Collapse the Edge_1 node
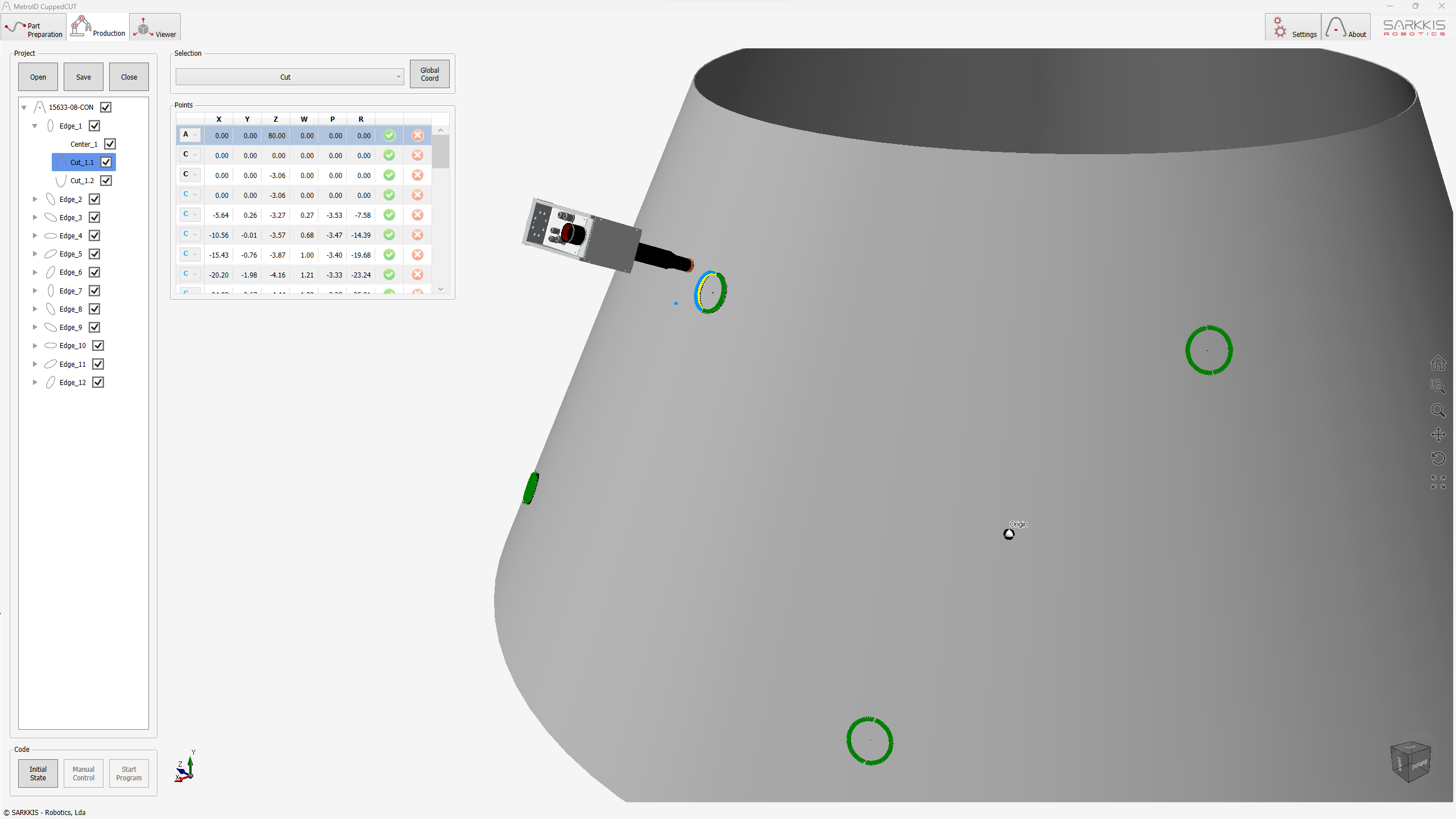The image size is (1456, 819). click(x=35, y=126)
